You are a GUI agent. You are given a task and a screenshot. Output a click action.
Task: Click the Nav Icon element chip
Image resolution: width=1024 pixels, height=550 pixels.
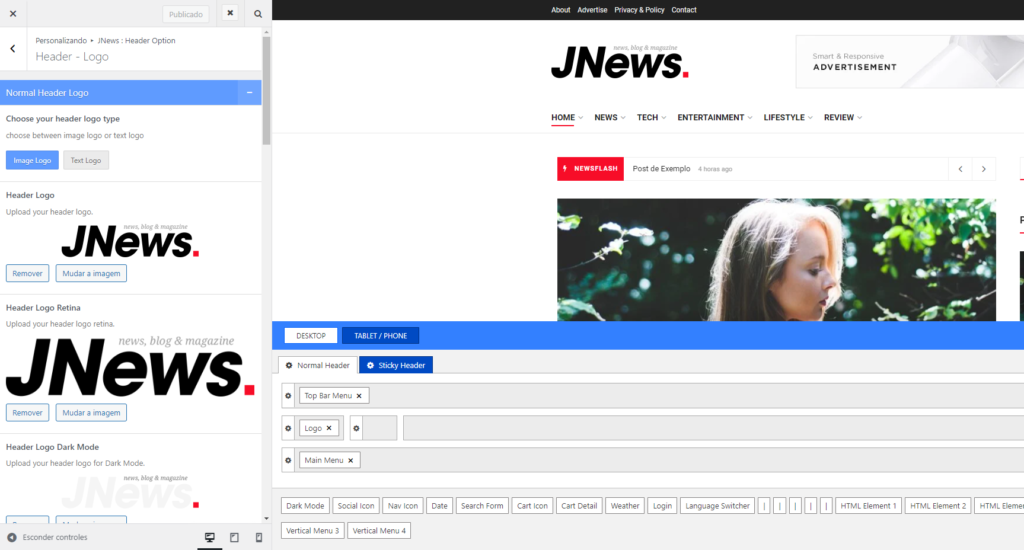403,506
